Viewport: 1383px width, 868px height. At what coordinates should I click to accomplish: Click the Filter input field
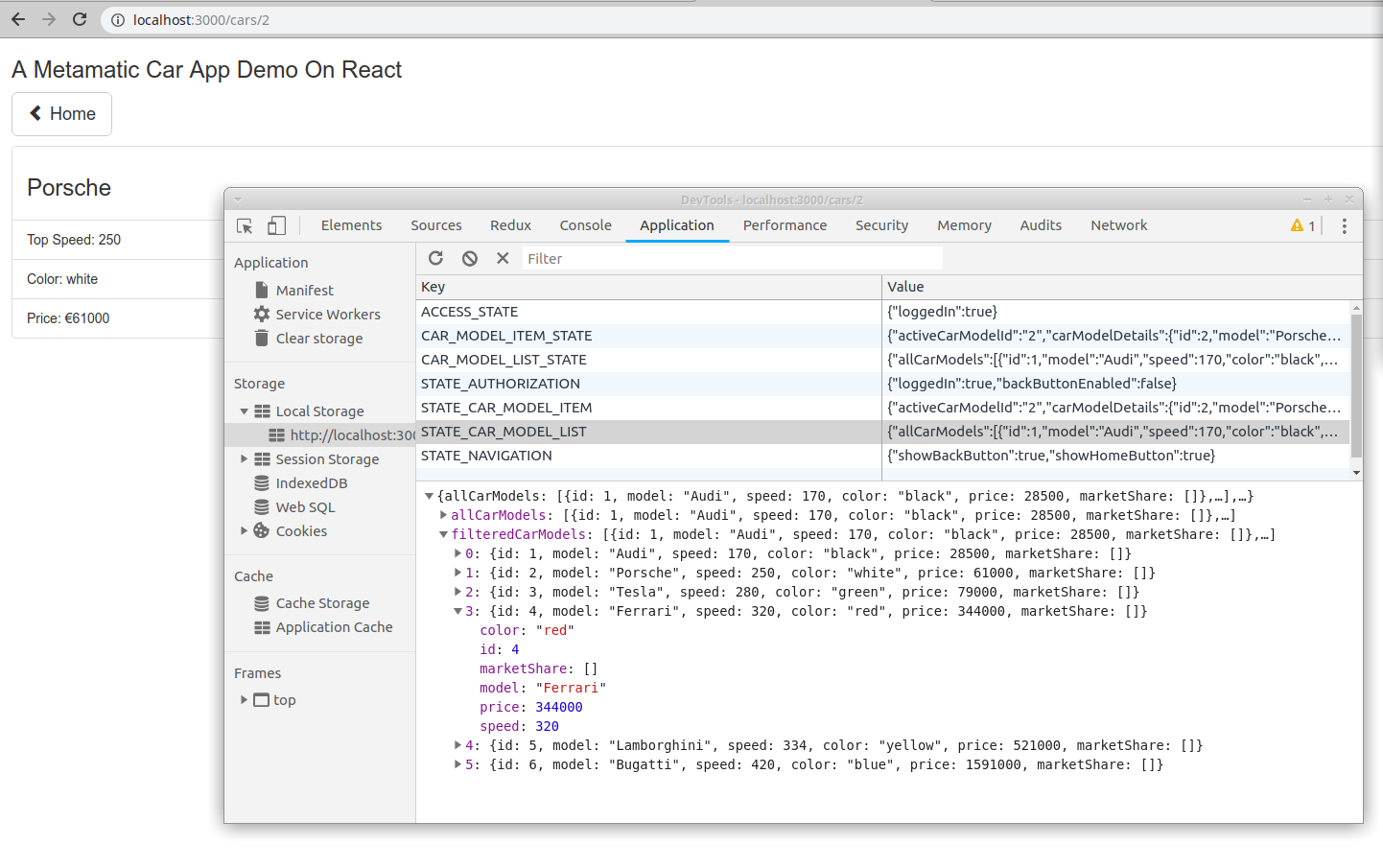[x=732, y=259]
